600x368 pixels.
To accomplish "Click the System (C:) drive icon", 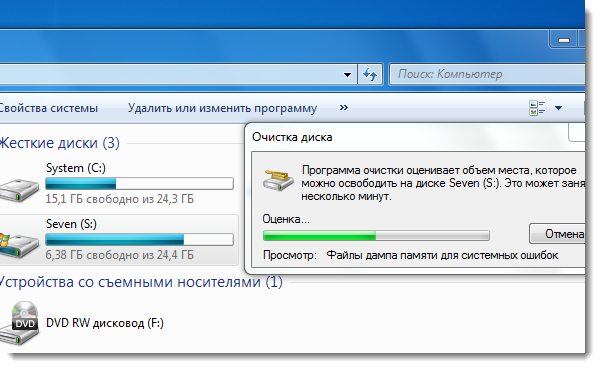I will (19, 190).
